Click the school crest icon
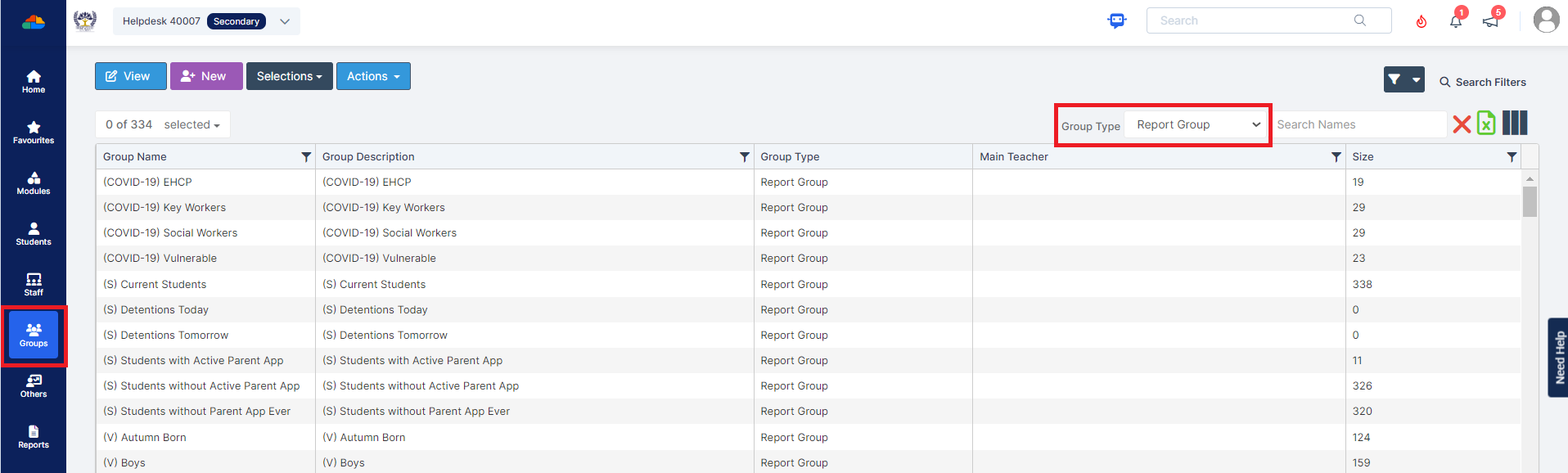The image size is (1568, 473). [x=85, y=21]
